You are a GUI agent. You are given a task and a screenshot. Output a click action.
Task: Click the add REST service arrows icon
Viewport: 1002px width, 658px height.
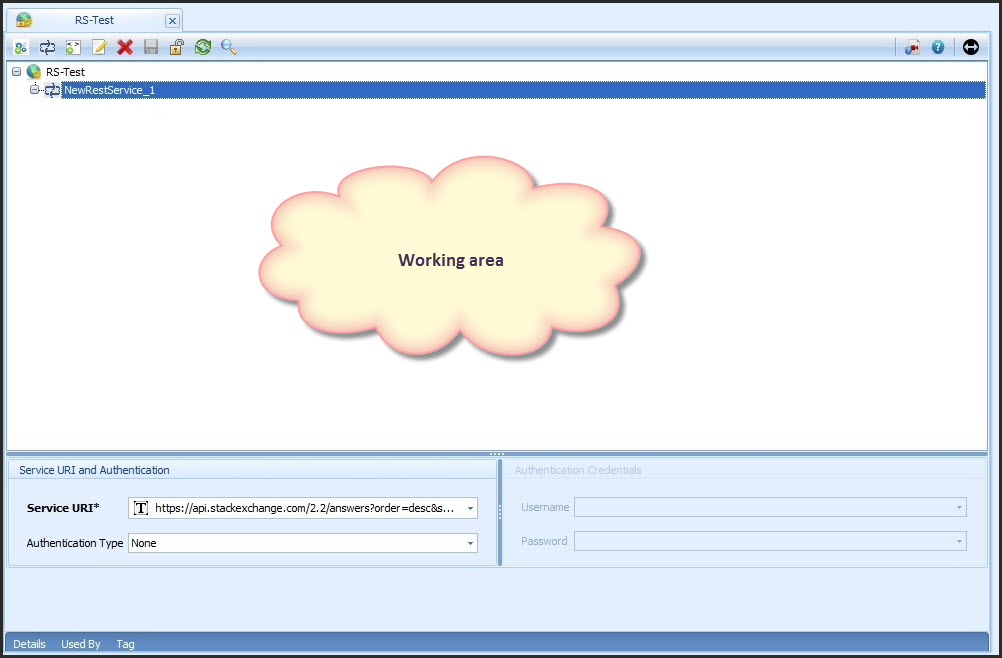[x=47, y=47]
